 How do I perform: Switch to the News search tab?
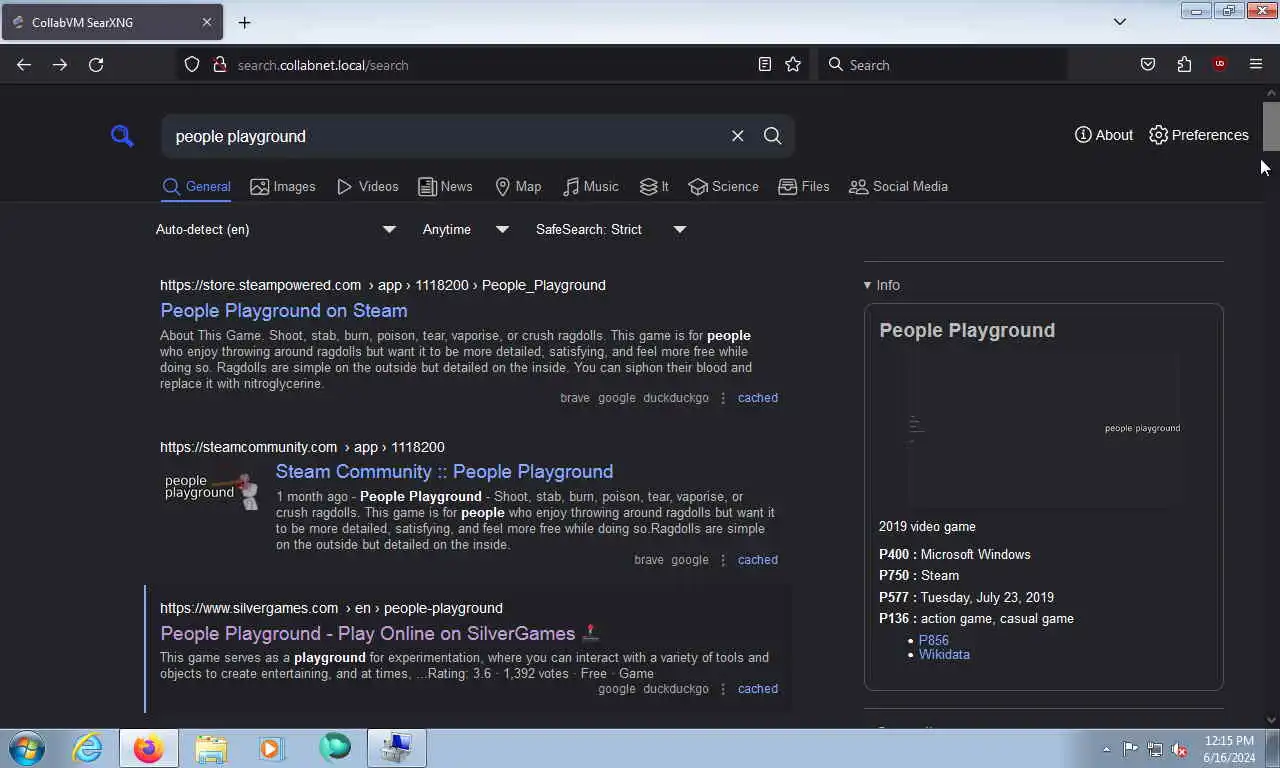tap(445, 186)
